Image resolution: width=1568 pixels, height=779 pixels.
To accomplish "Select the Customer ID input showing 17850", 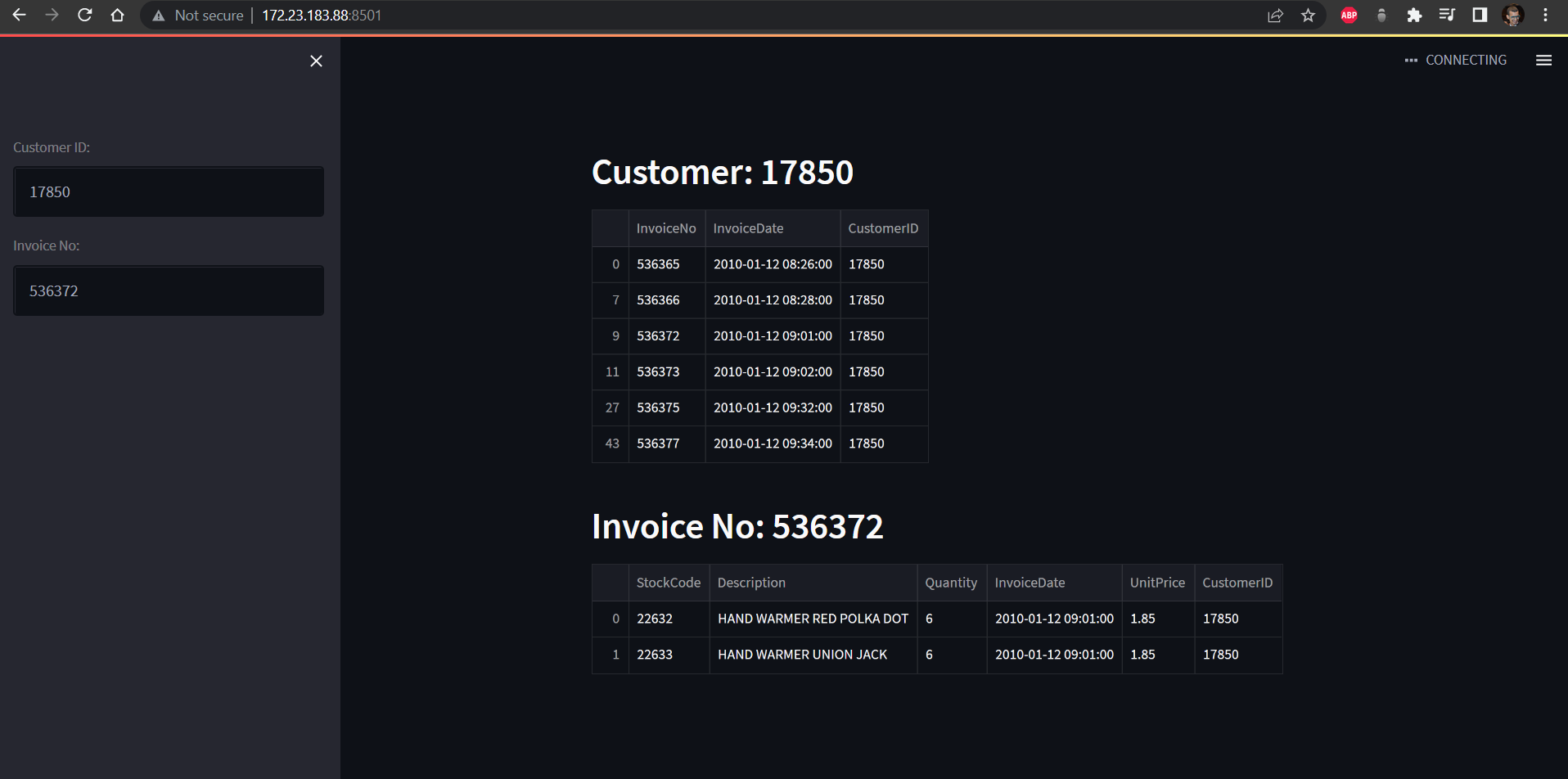I will 168,191.
